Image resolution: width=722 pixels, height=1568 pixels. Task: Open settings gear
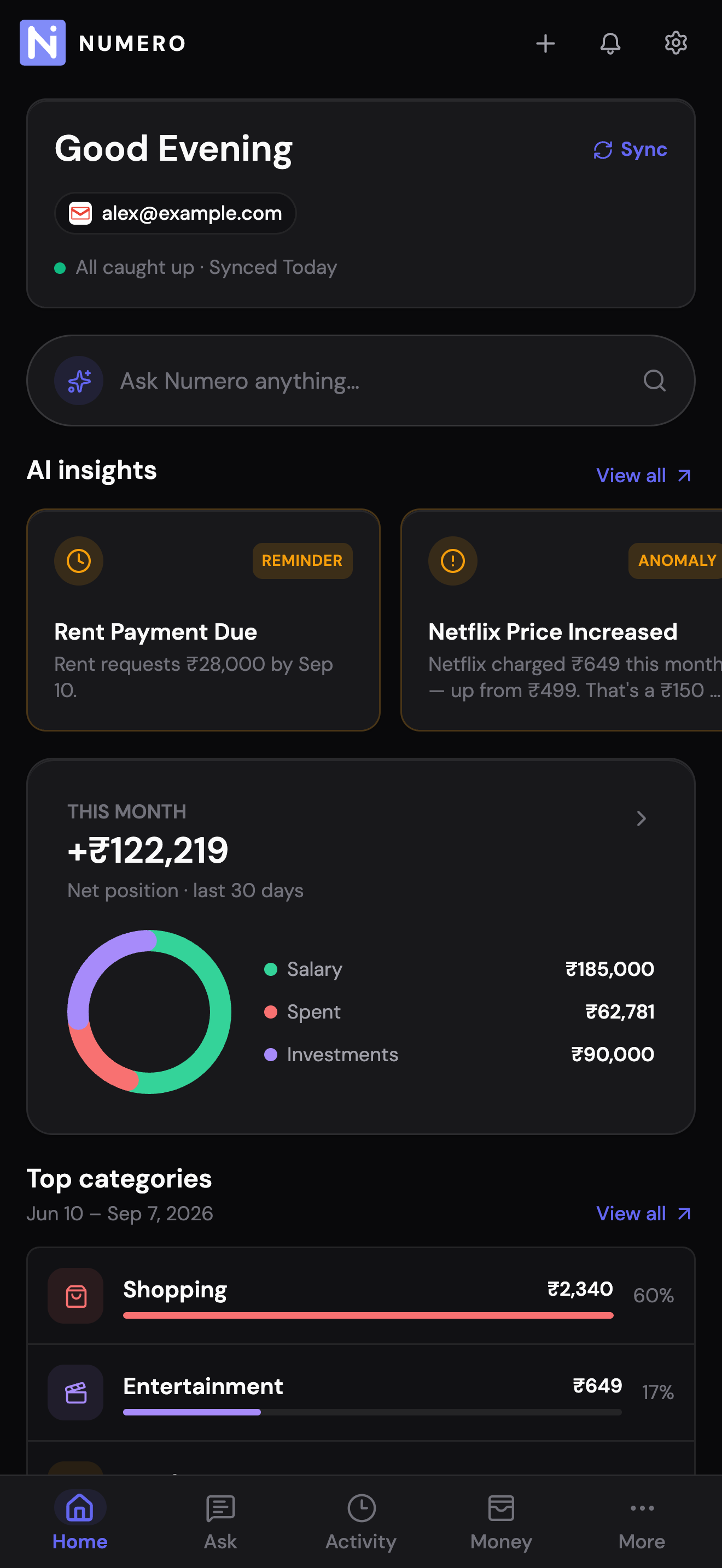[x=676, y=43]
